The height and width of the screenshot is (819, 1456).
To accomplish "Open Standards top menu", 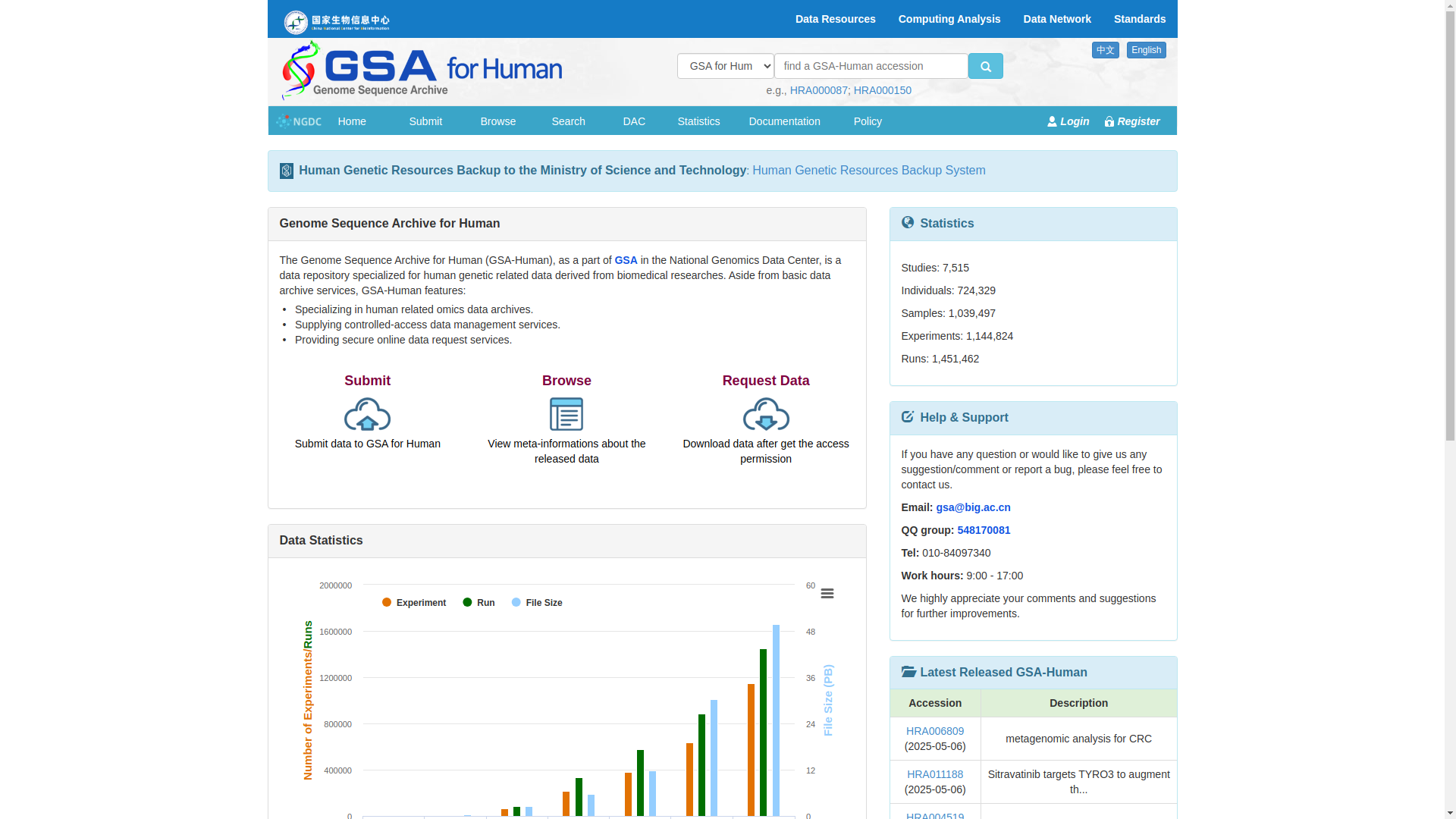I will (x=1140, y=19).
